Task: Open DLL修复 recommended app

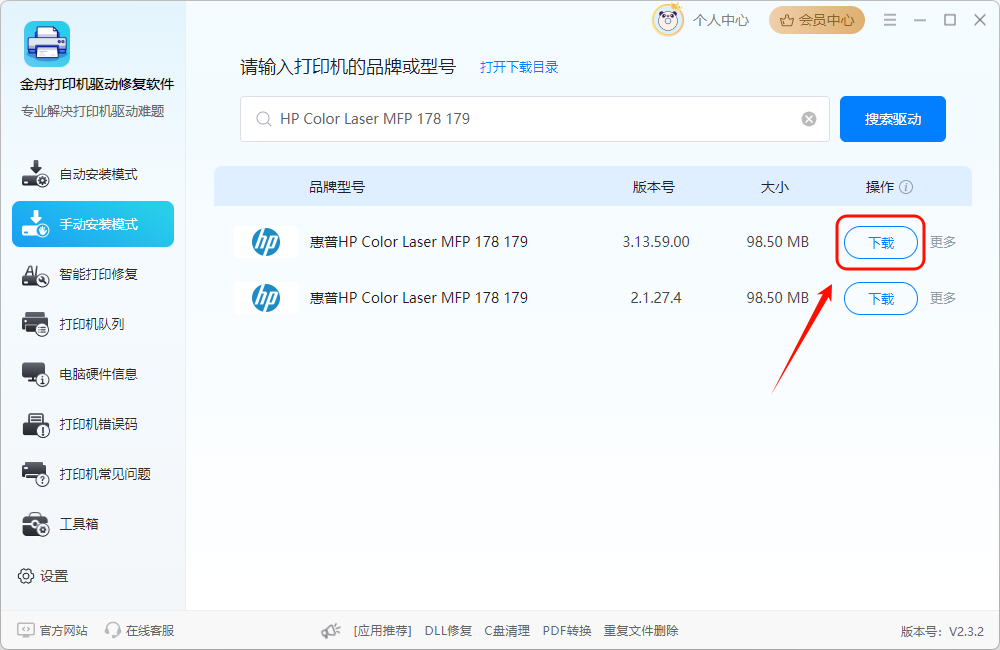Action: point(448,631)
